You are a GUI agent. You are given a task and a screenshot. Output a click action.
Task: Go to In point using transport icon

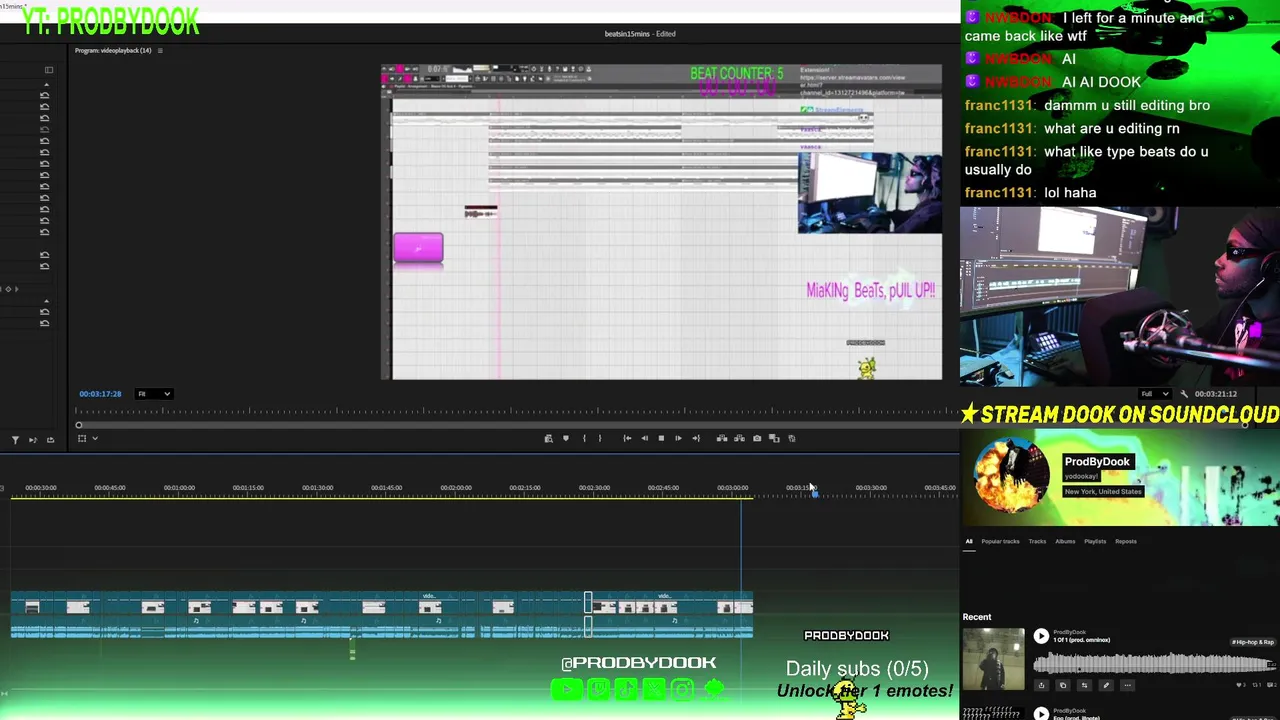coord(627,438)
